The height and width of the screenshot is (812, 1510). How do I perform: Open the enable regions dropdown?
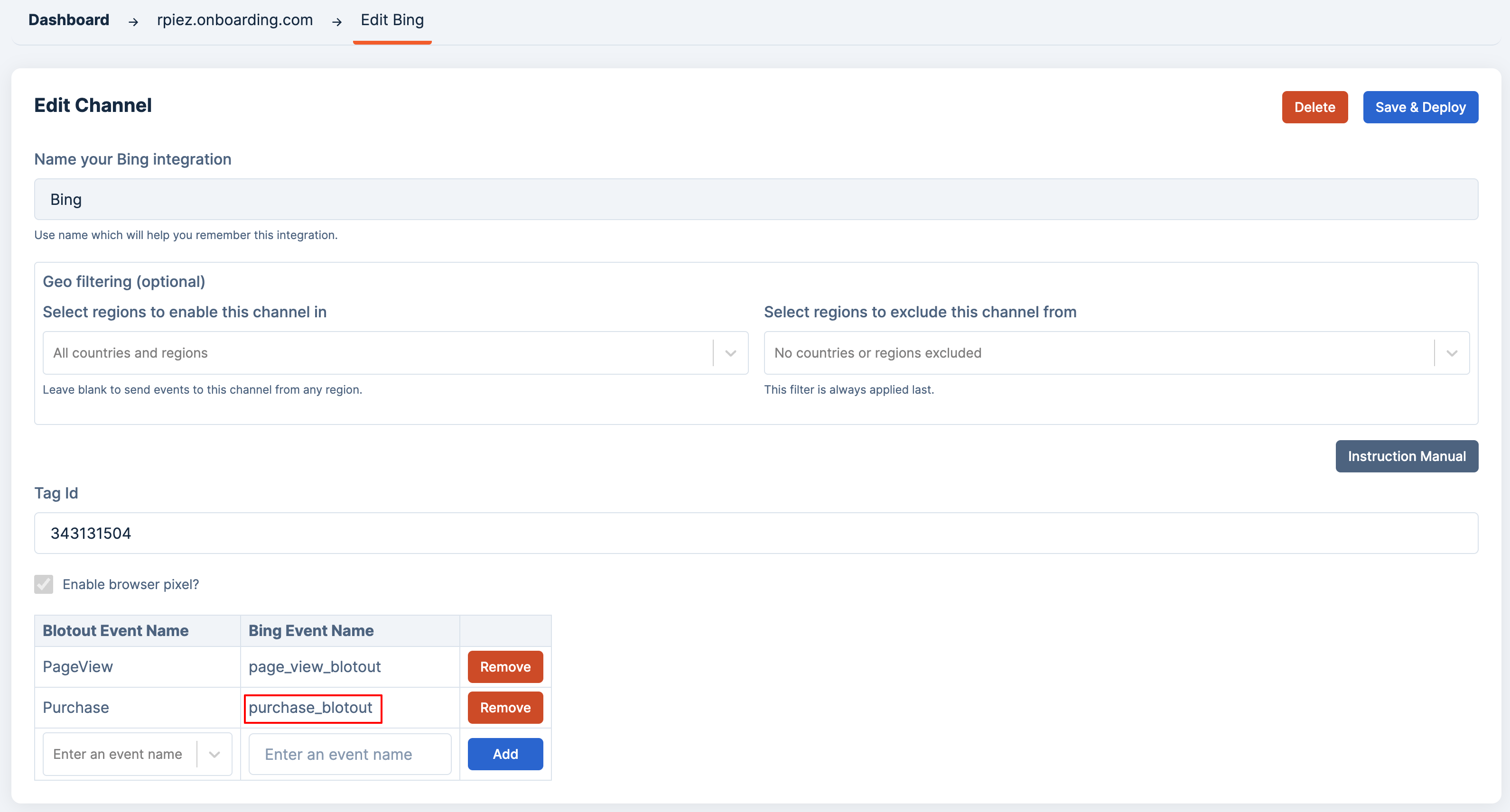375,353
